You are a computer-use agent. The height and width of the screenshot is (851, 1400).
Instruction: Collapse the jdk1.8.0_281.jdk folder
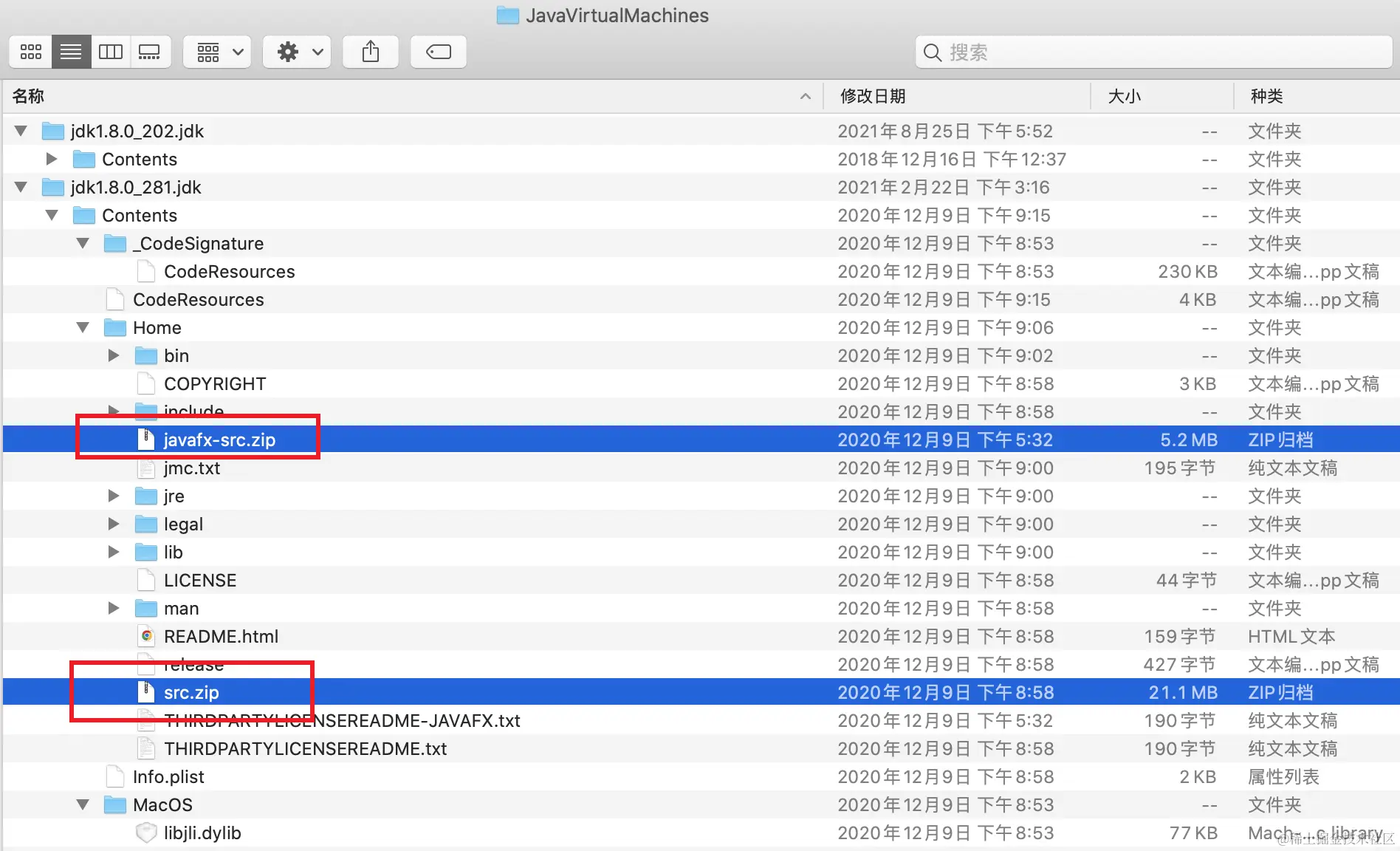pyautogui.click(x=21, y=187)
